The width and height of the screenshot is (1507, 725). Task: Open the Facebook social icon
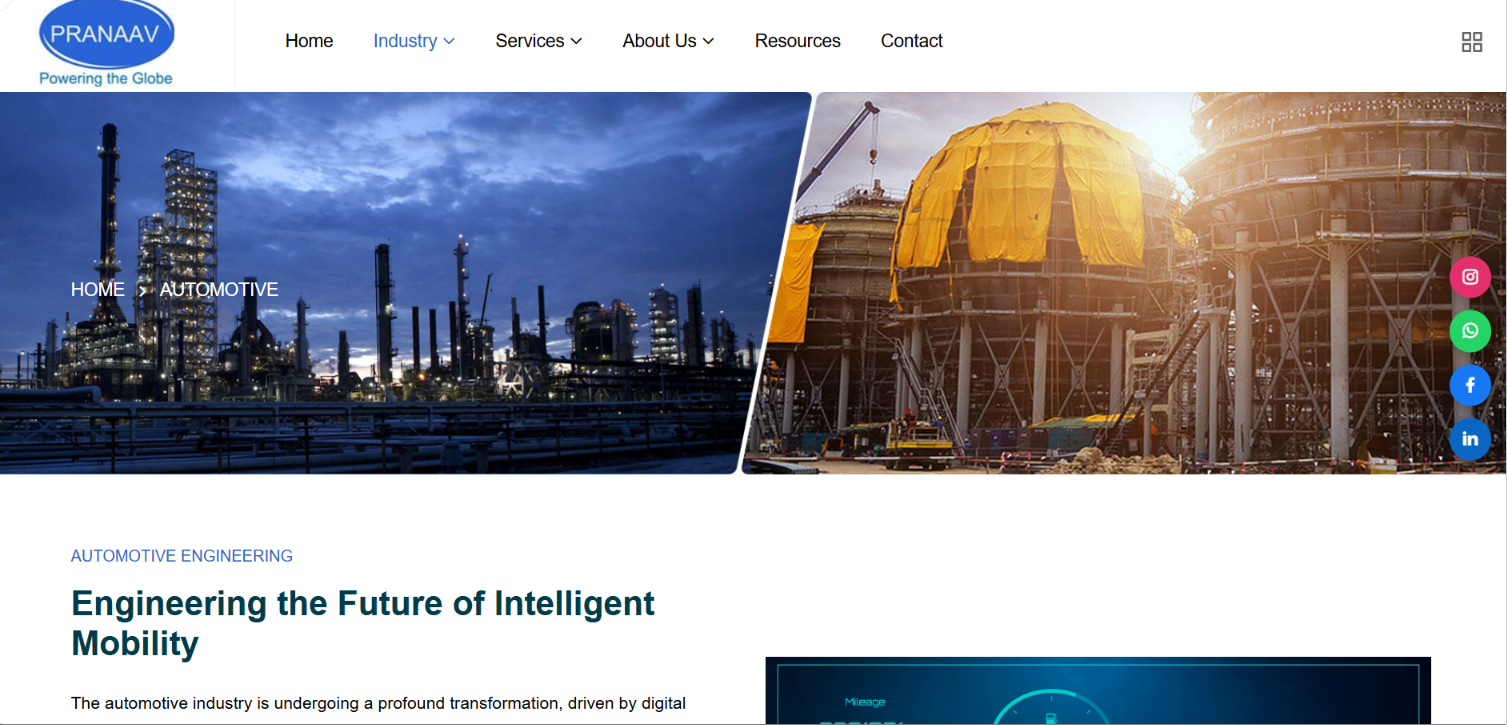point(1470,385)
